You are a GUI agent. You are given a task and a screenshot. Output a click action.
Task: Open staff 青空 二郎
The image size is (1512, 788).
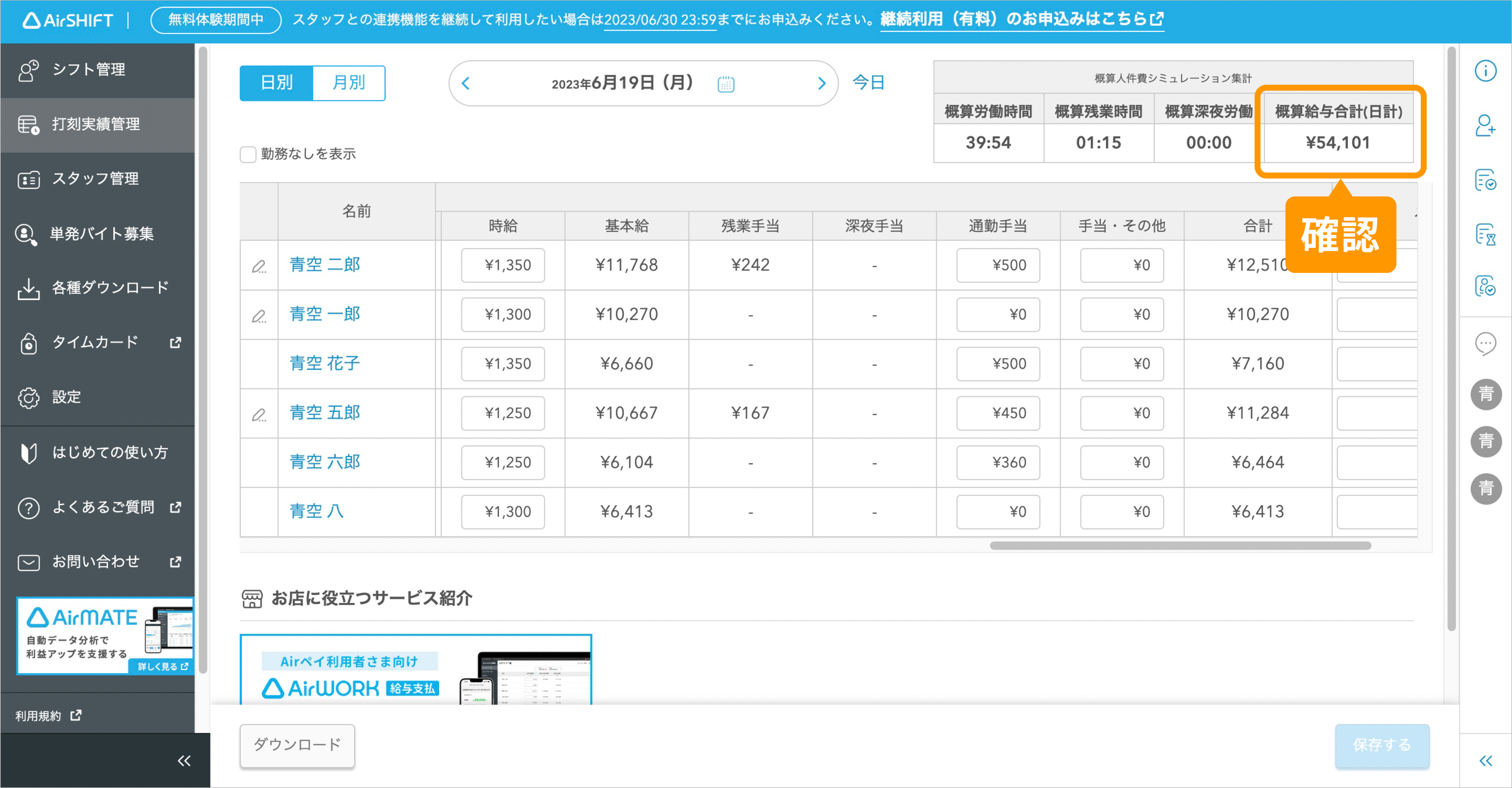click(x=324, y=265)
